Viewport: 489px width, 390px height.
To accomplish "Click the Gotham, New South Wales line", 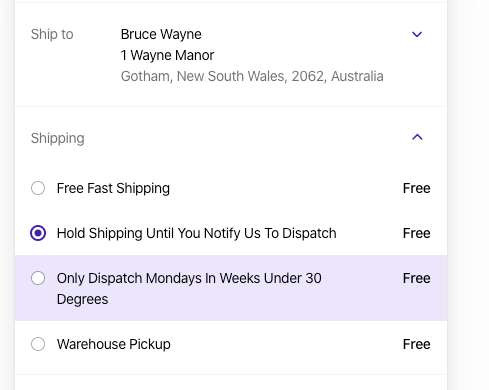I will click(252, 76).
